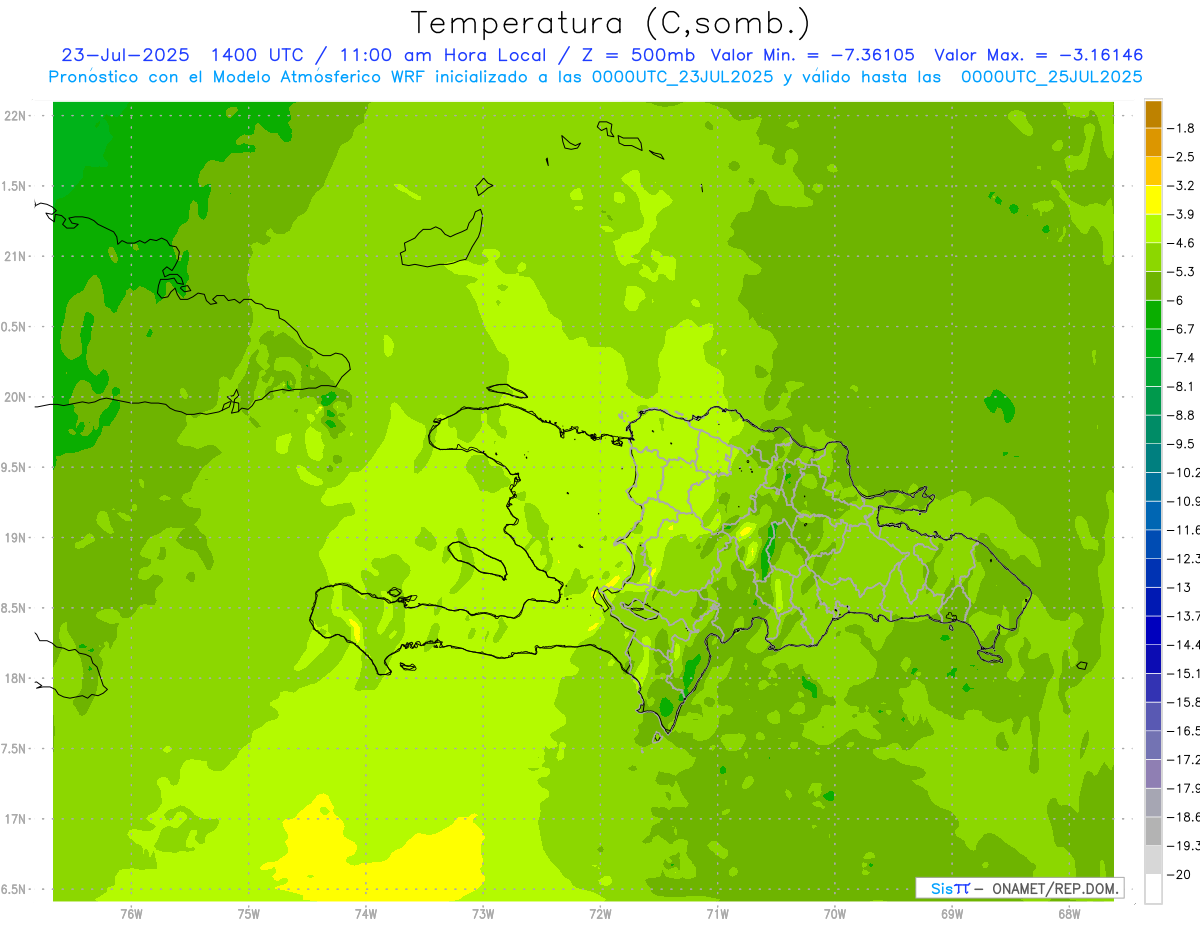Click the '-8.8' legend value

(1182, 415)
